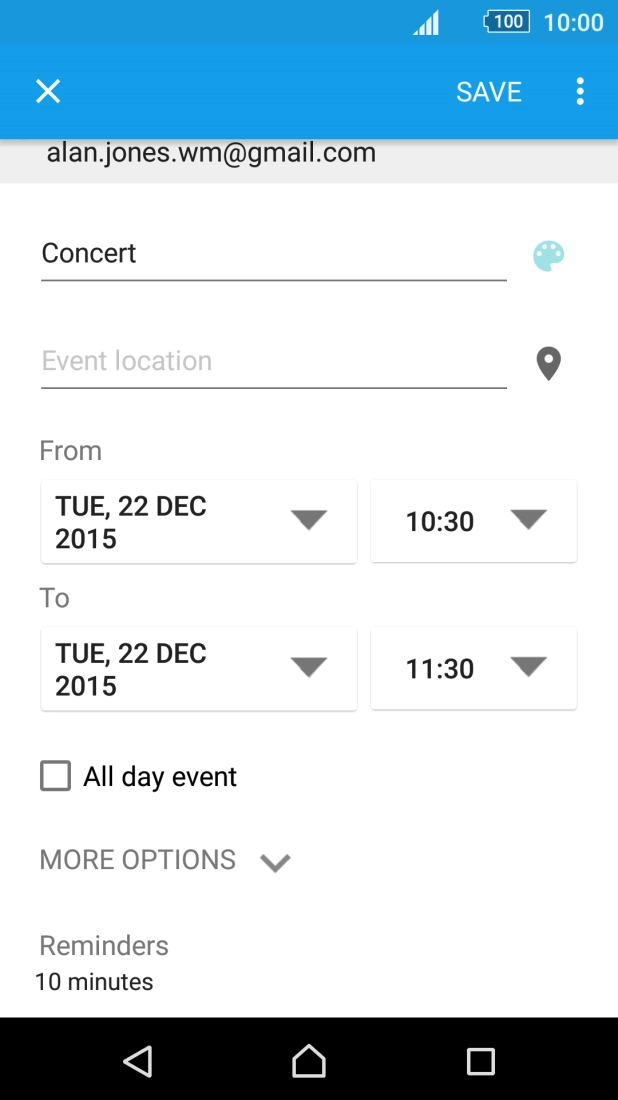Edit the 10 minutes reminder
This screenshot has height=1100, width=618.
(94, 982)
